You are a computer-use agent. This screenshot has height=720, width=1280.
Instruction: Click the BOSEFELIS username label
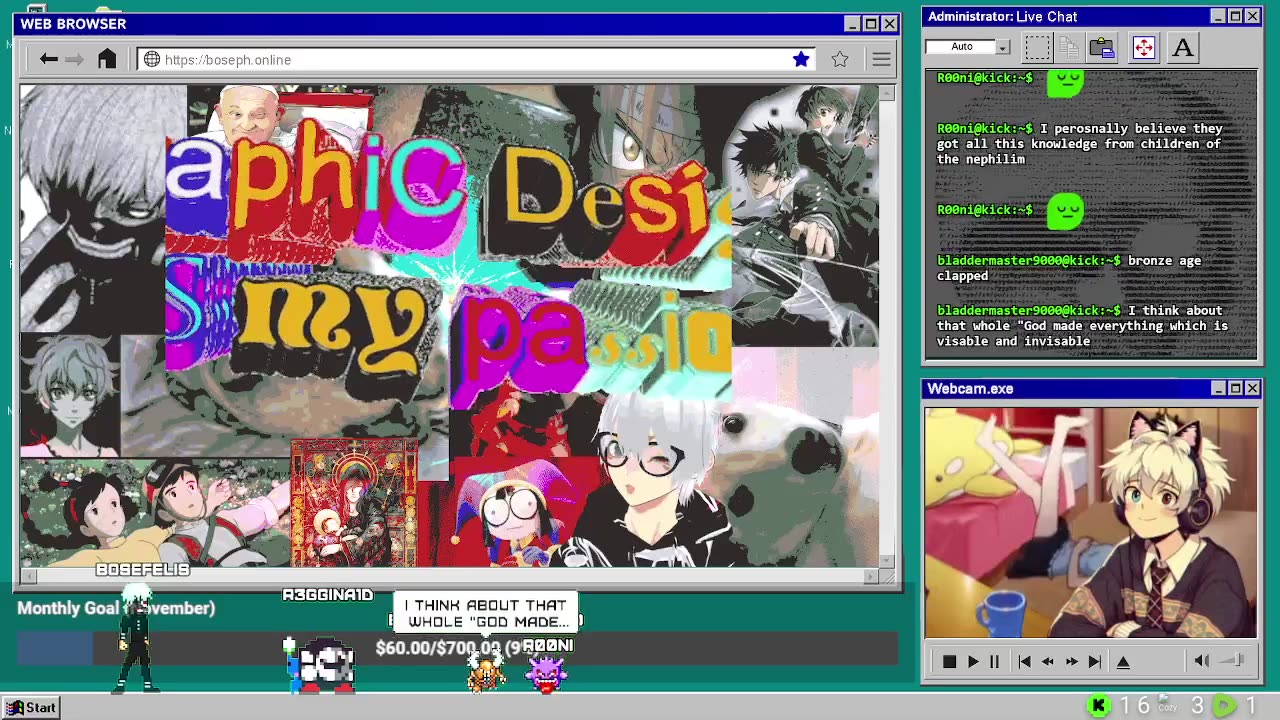pyautogui.click(x=142, y=570)
